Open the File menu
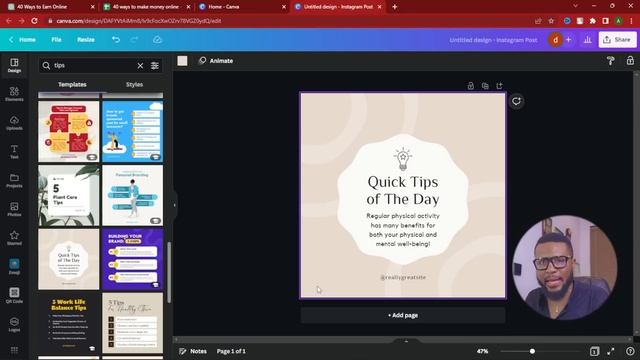This screenshot has height=360, width=640. [x=56, y=40]
